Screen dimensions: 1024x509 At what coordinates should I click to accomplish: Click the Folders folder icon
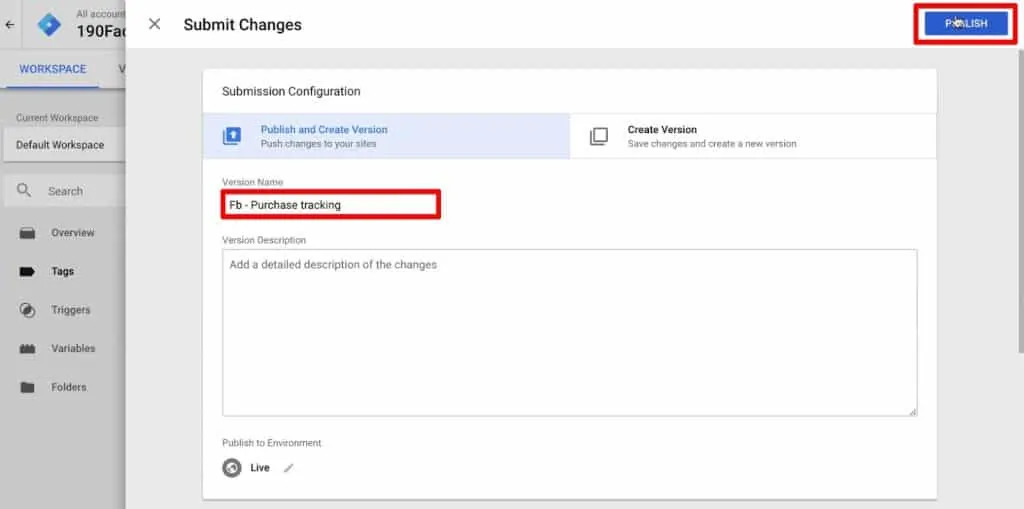[x=27, y=387]
